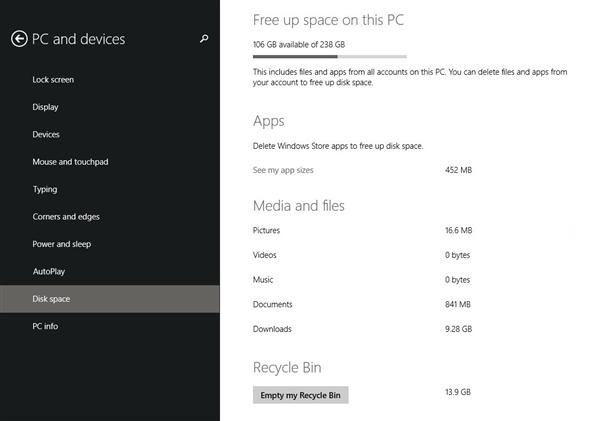Open Corners and edges settings
The height and width of the screenshot is (421, 600).
66,217
